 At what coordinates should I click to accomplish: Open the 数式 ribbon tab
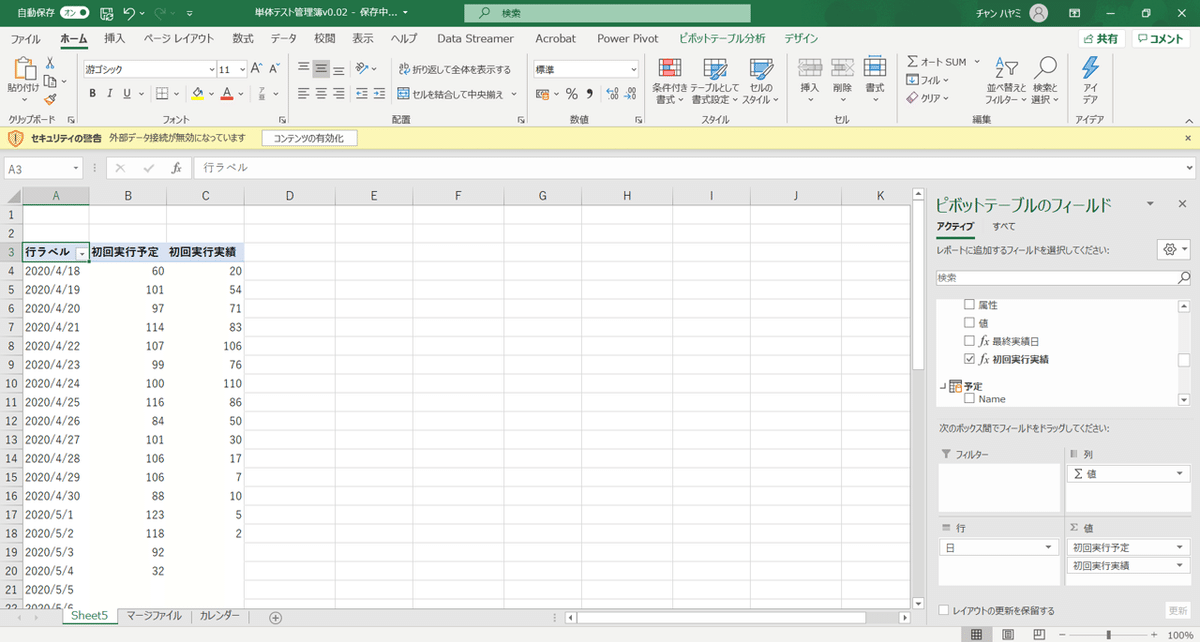click(x=242, y=39)
